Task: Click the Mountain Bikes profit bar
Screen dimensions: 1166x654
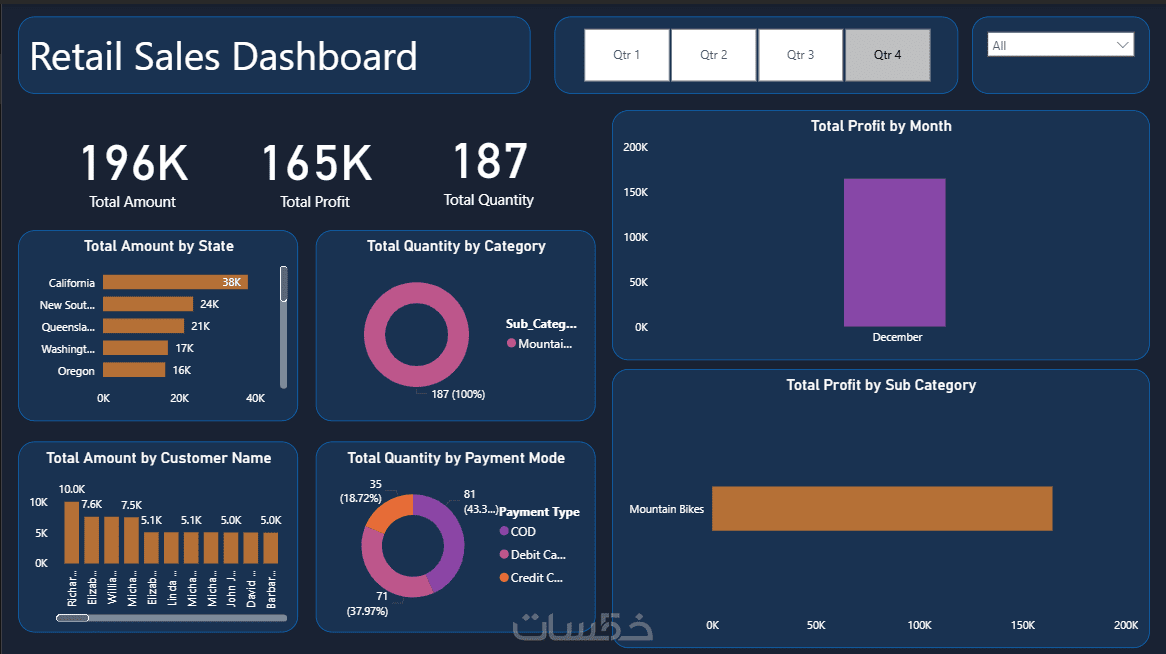Action: point(882,509)
